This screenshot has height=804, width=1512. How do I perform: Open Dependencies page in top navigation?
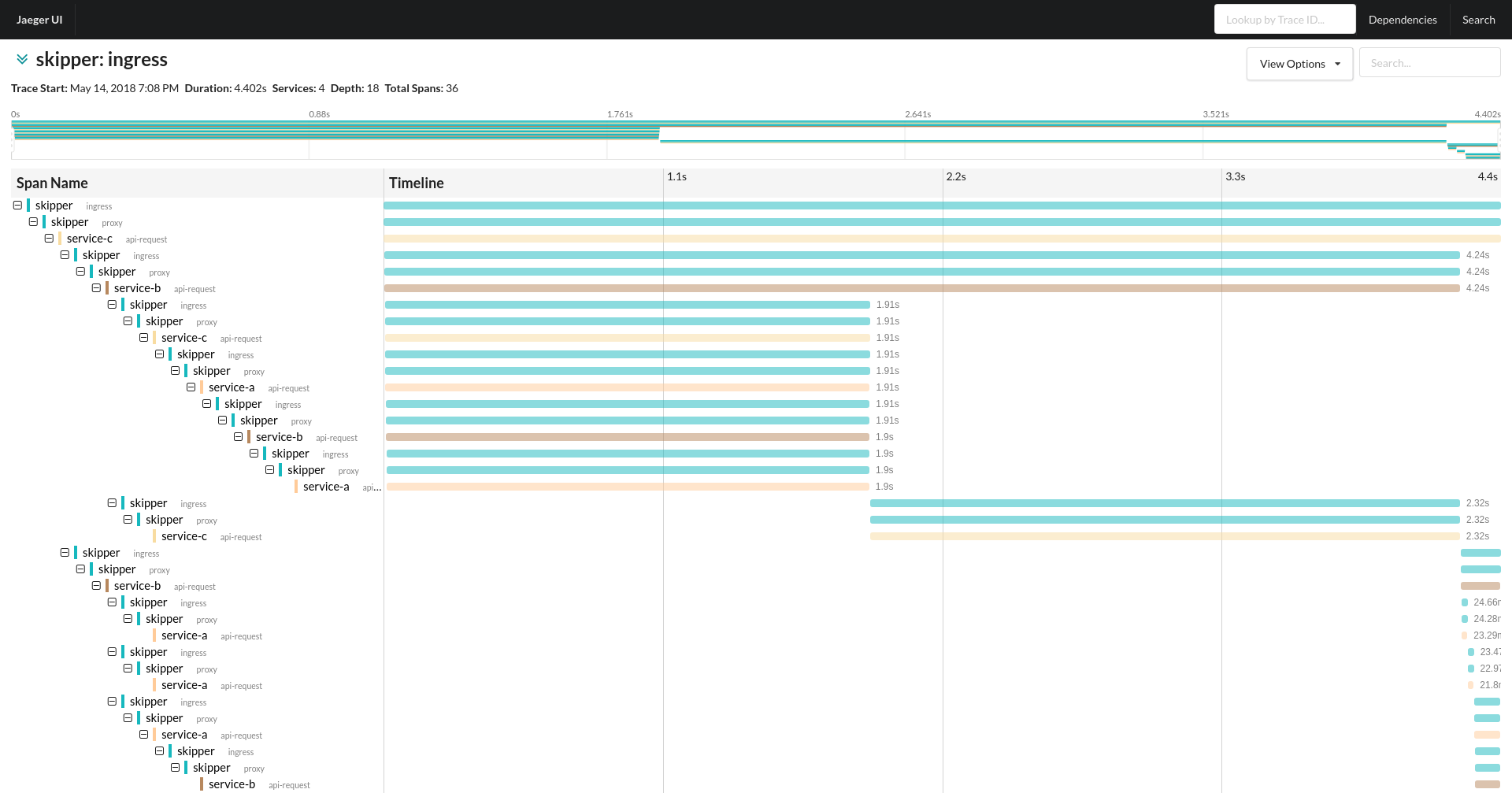(1403, 20)
